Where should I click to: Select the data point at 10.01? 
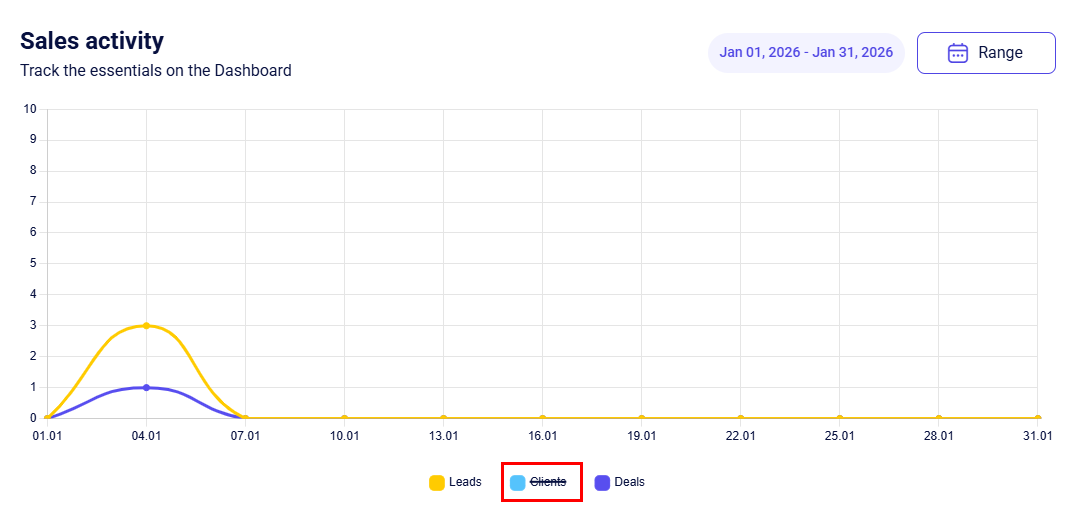coord(344,418)
